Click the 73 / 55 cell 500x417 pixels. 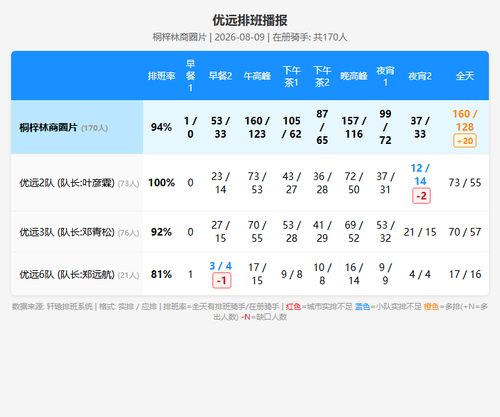[465, 183]
